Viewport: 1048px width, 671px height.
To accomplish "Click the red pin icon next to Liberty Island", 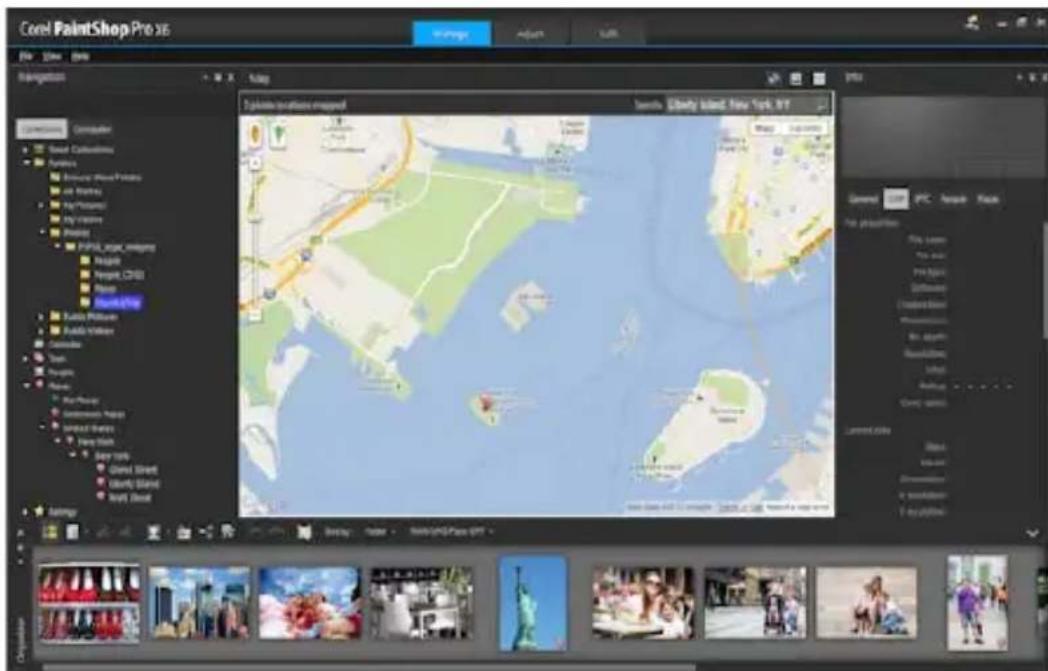I will [101, 483].
